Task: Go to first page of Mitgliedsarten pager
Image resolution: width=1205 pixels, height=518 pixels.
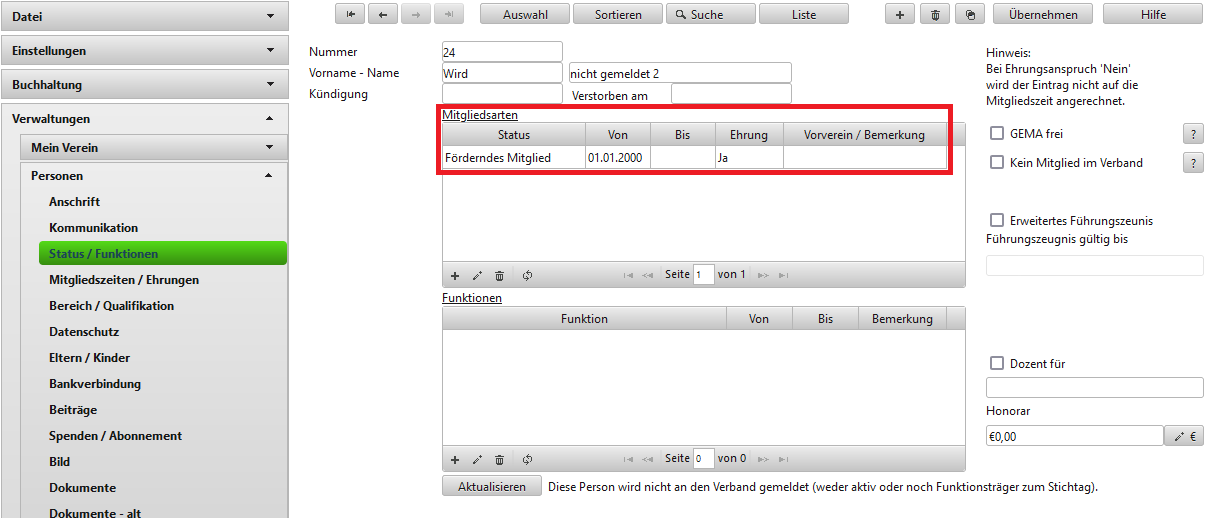Action: [x=629, y=275]
